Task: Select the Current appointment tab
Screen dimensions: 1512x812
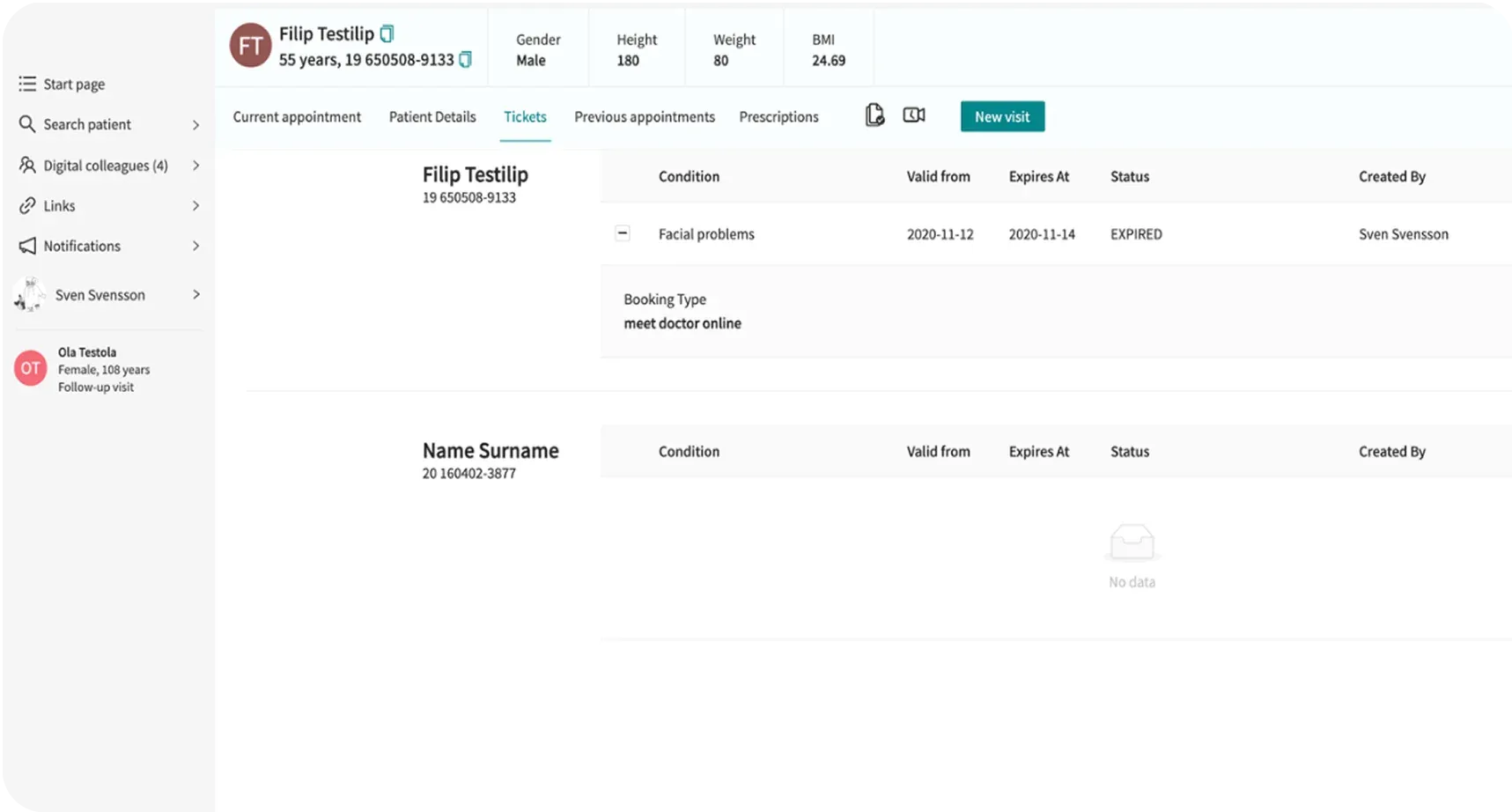Action: pyautogui.click(x=297, y=117)
